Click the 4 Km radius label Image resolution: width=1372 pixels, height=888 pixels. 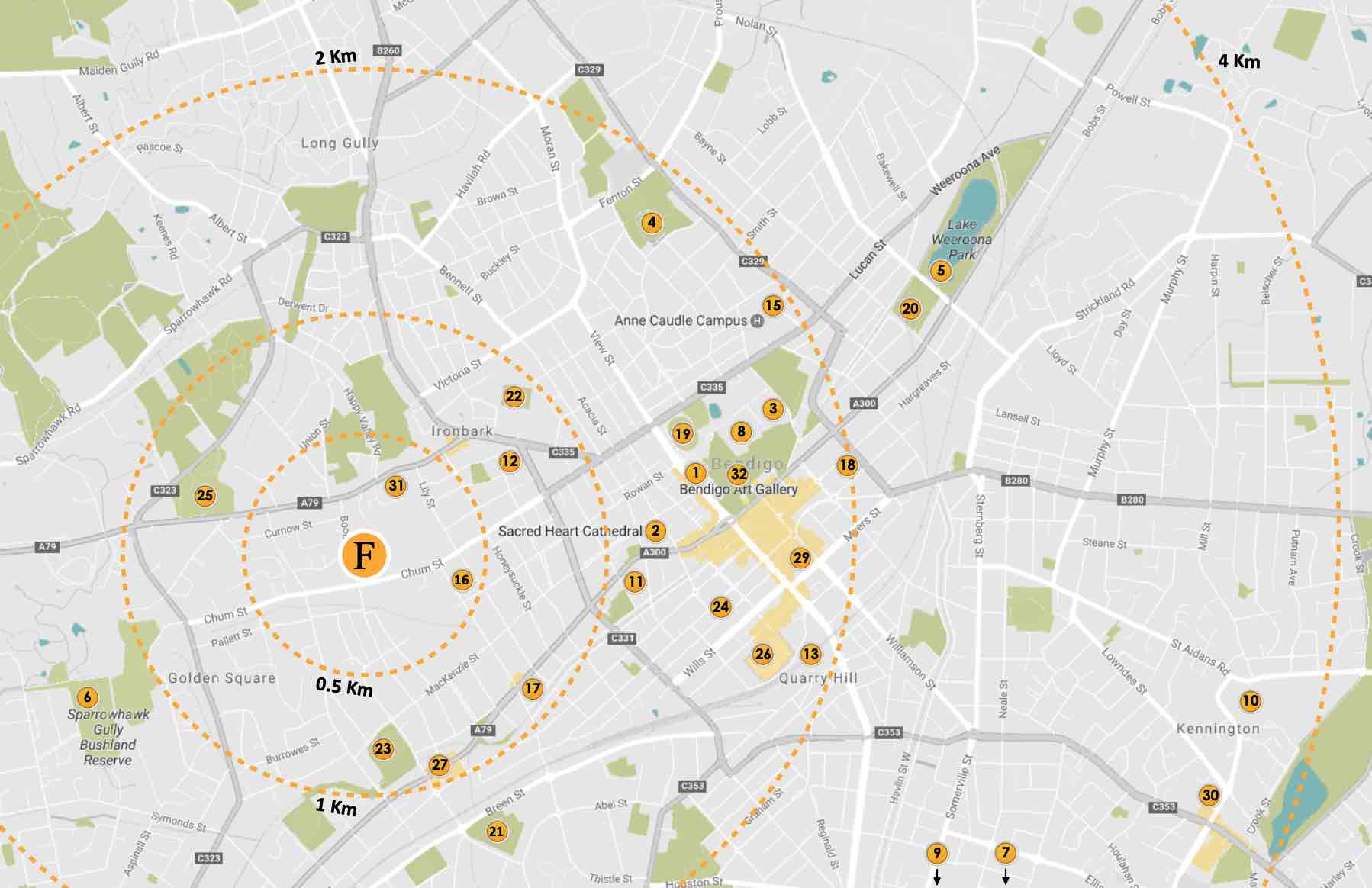coord(1238,61)
